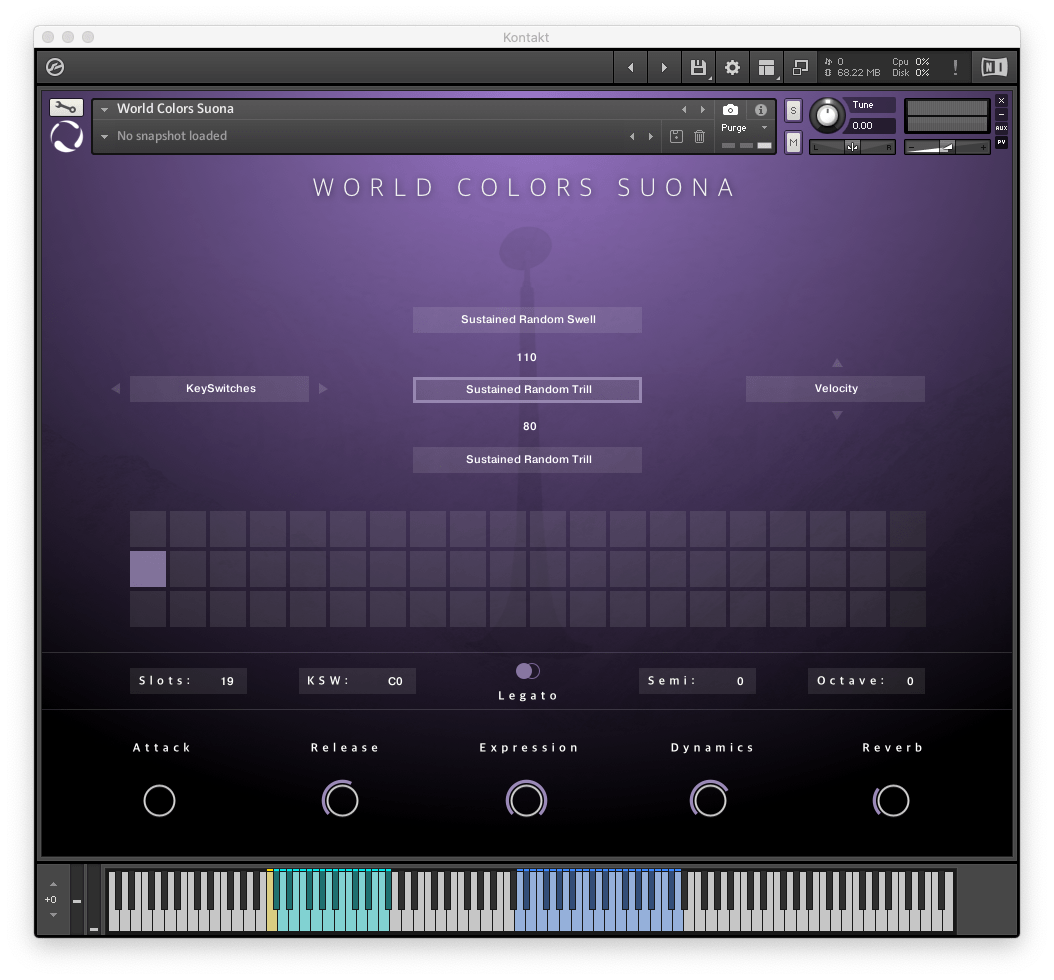Click the KeySwitches mode button

coord(220,389)
